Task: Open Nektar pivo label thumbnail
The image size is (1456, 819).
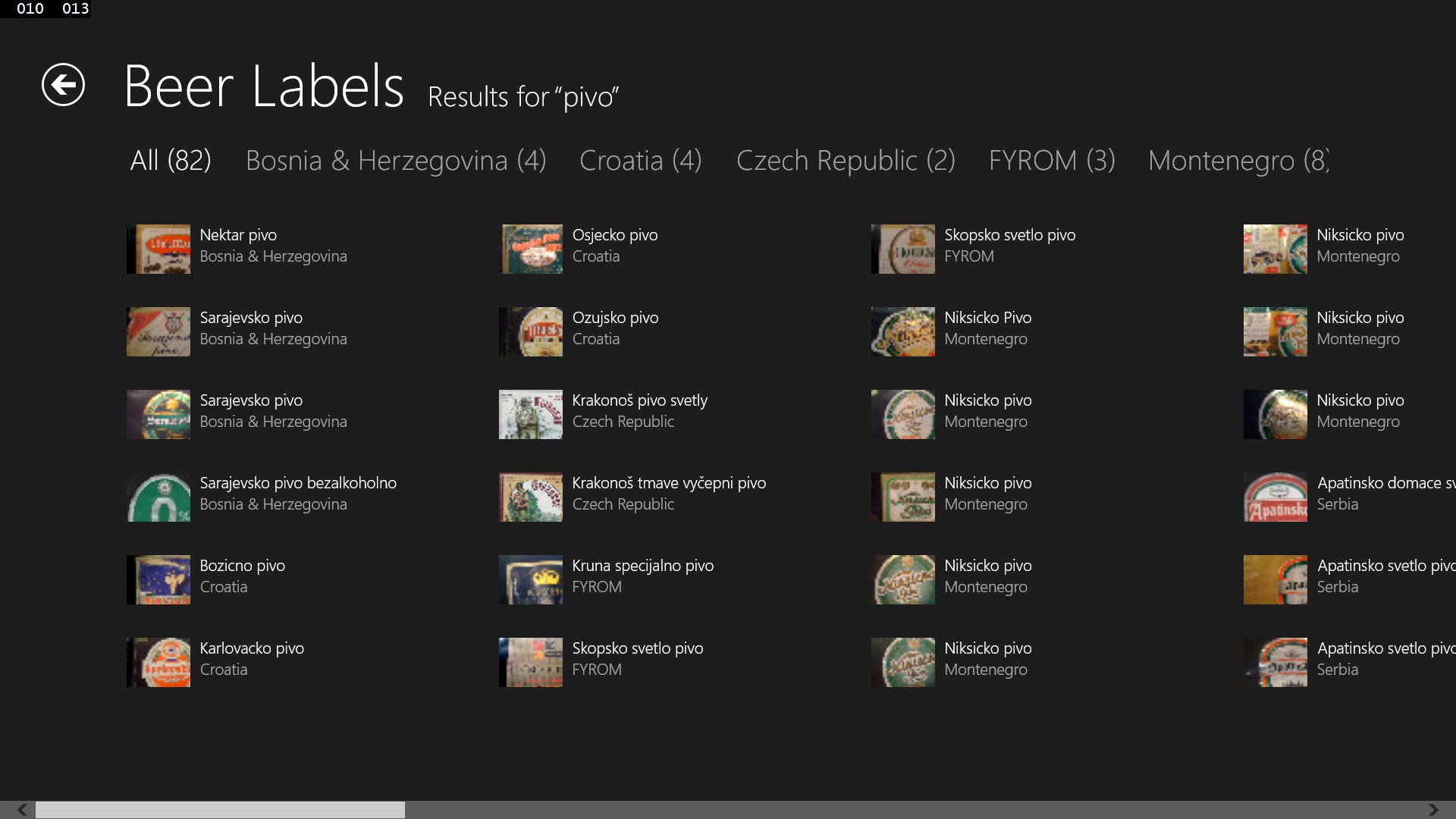Action: (158, 249)
